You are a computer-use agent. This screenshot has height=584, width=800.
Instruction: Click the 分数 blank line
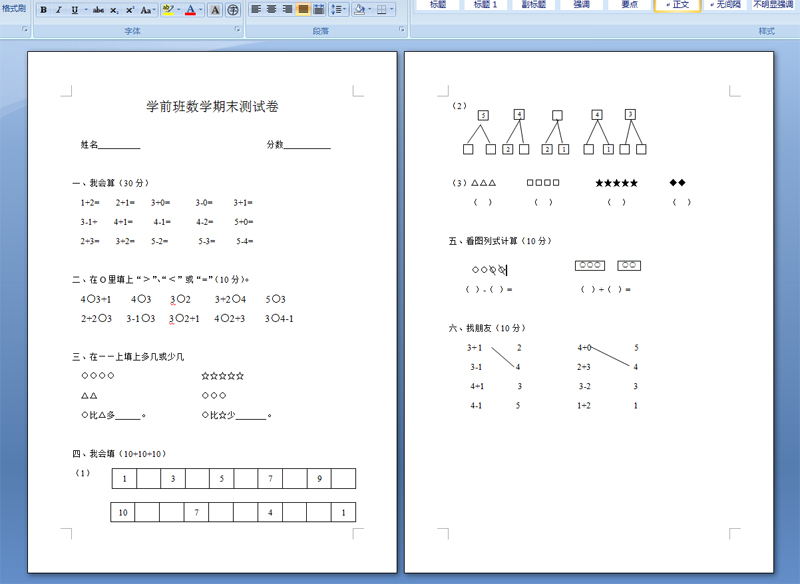coord(307,145)
